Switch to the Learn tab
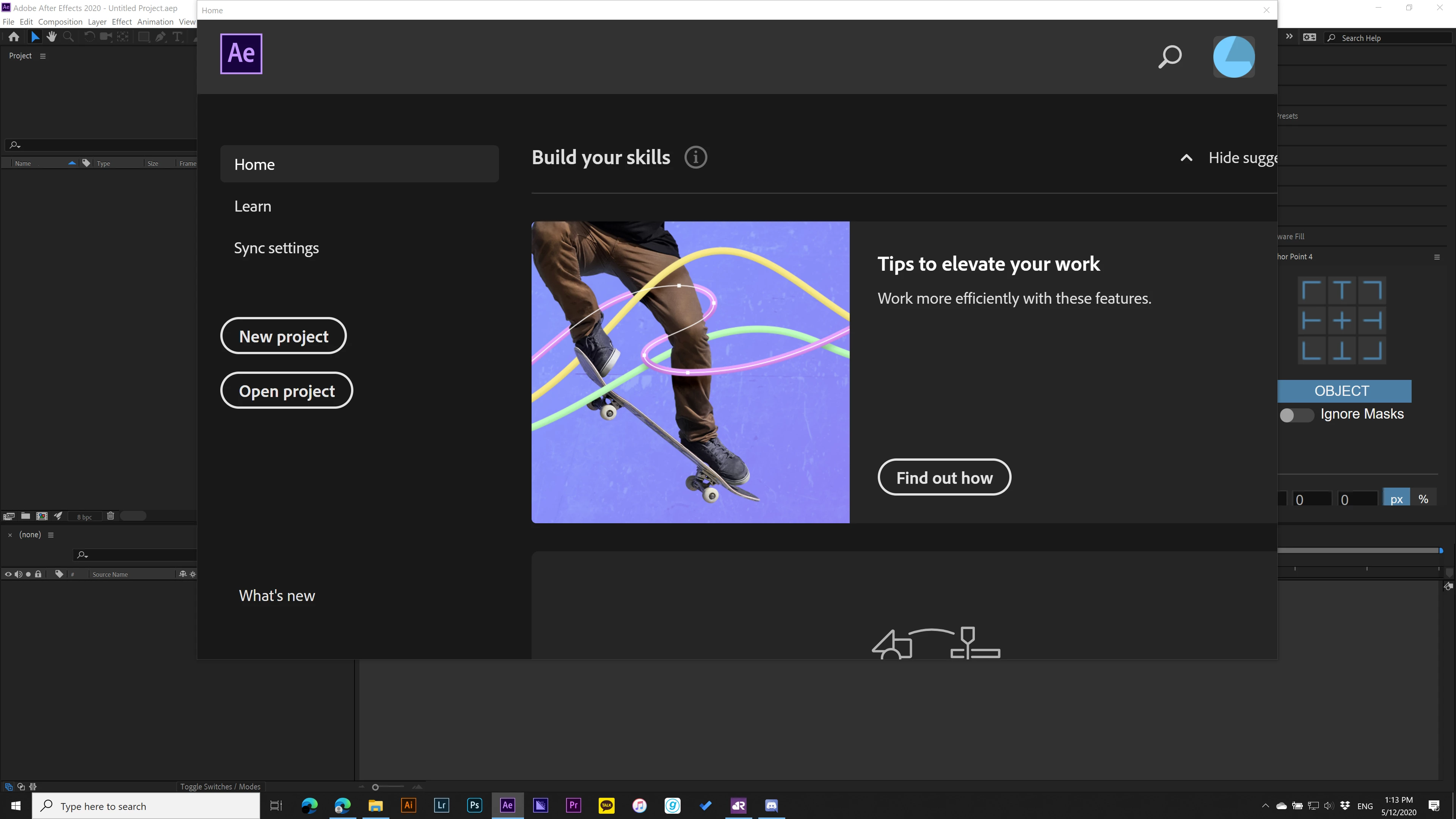The image size is (1456, 819). pyautogui.click(x=253, y=206)
